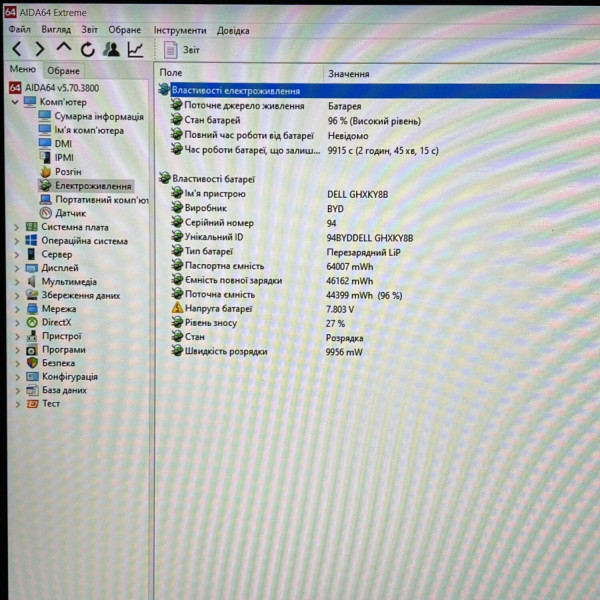Click the Розгін flame icon
The height and width of the screenshot is (600, 600).
click(46, 171)
